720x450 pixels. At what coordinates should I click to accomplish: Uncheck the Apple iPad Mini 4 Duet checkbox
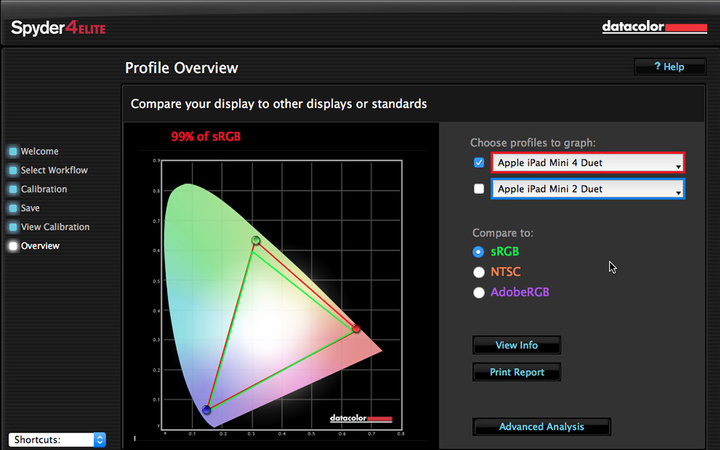[479, 163]
